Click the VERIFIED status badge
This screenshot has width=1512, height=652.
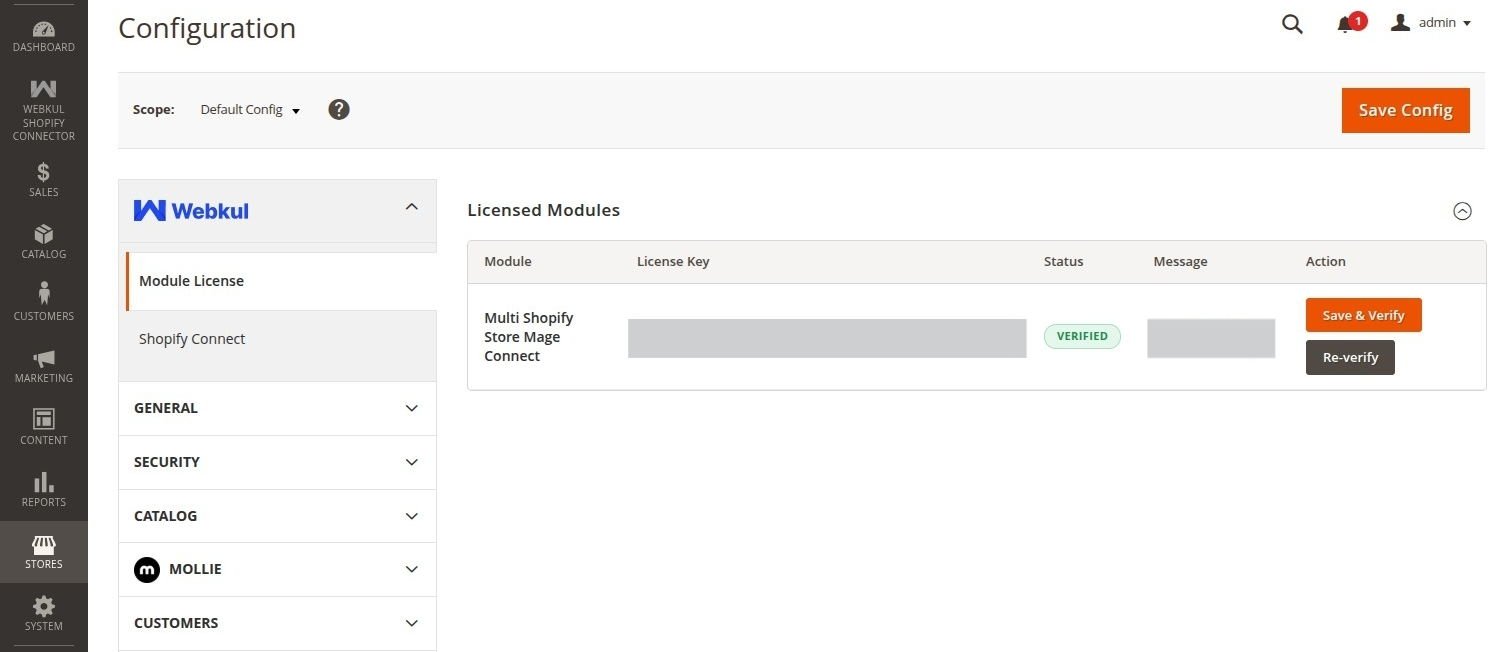1082,336
